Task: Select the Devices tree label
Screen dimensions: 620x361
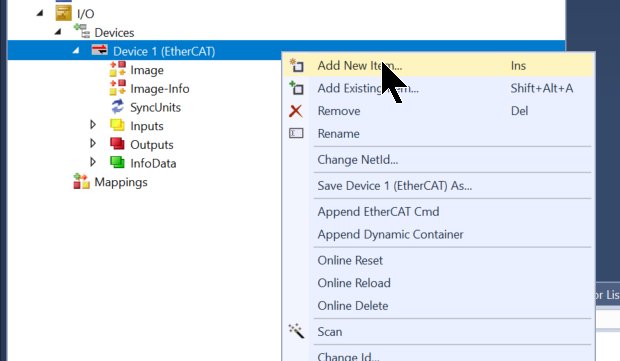Action: click(114, 33)
